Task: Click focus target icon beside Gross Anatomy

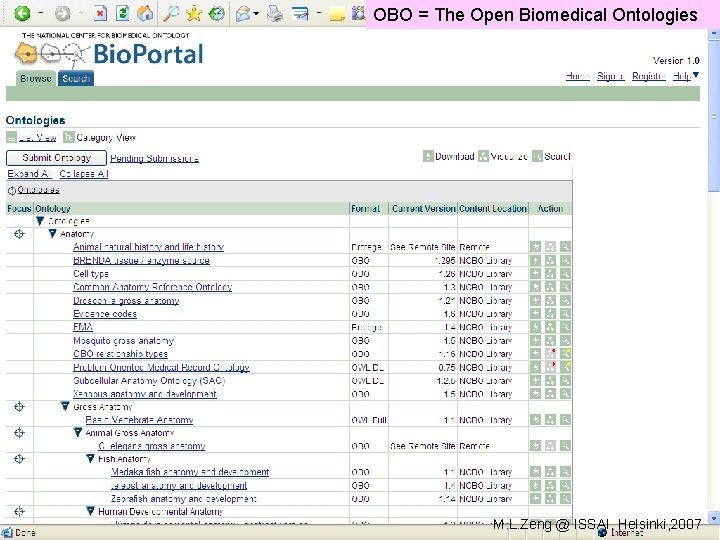Action: tap(19, 407)
